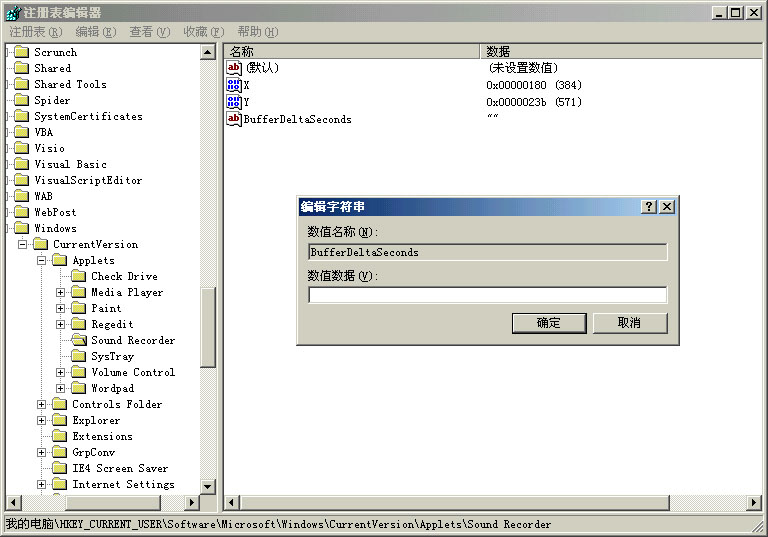
Task: Click the Spider folder icon
Action: tap(22, 100)
